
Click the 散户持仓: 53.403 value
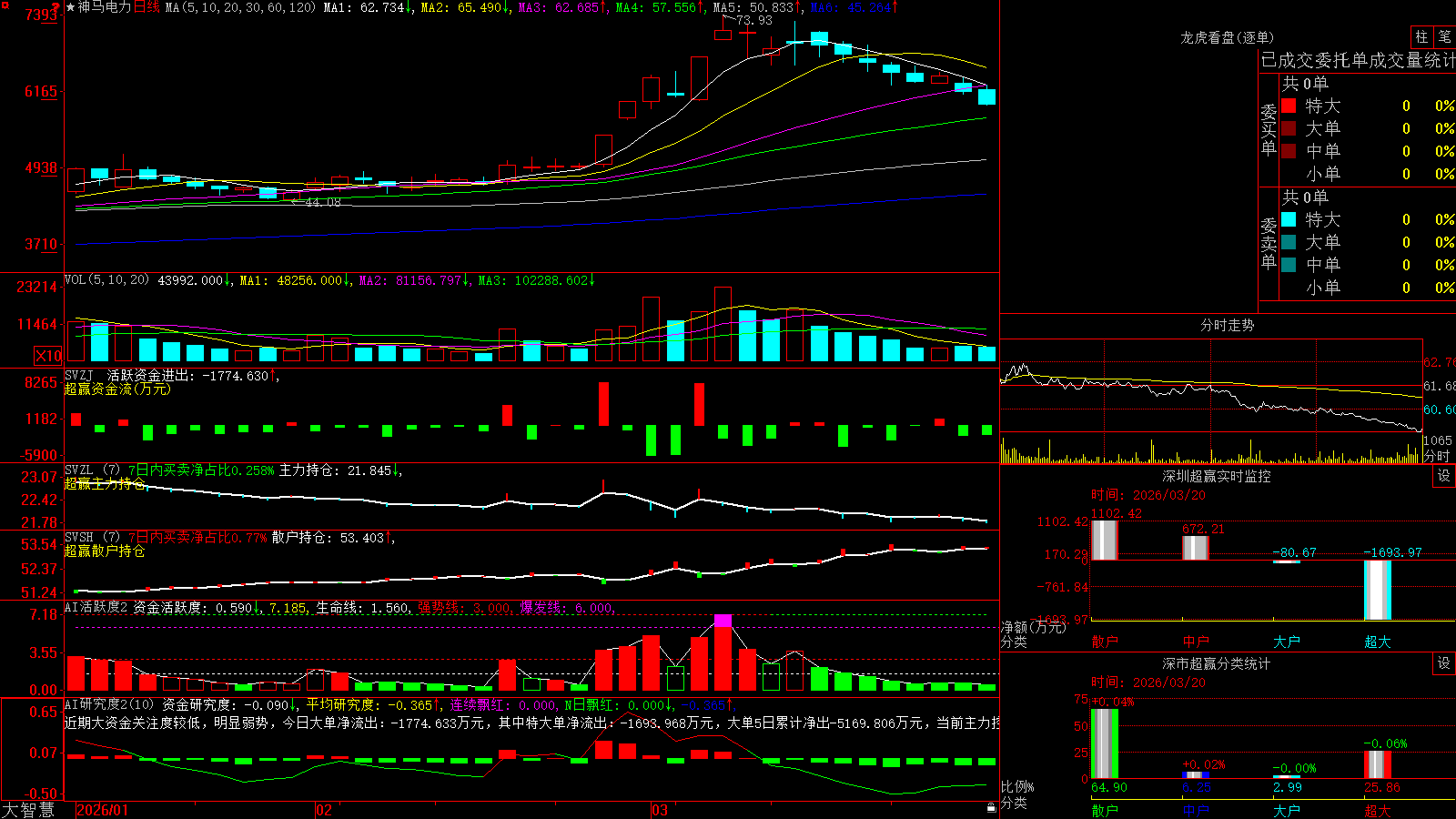click(328, 537)
